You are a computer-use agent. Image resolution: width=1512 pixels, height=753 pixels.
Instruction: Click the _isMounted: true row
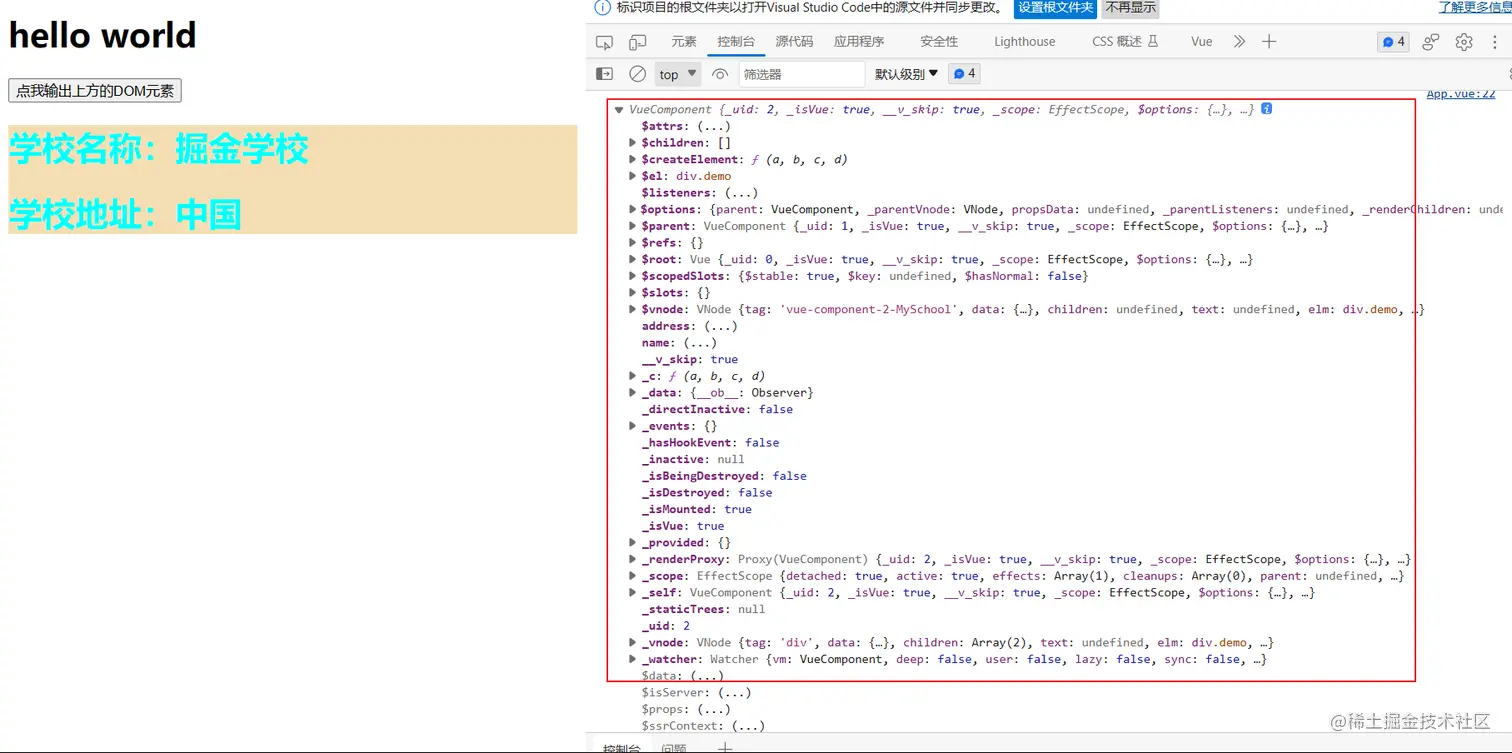pyautogui.click(x=697, y=509)
